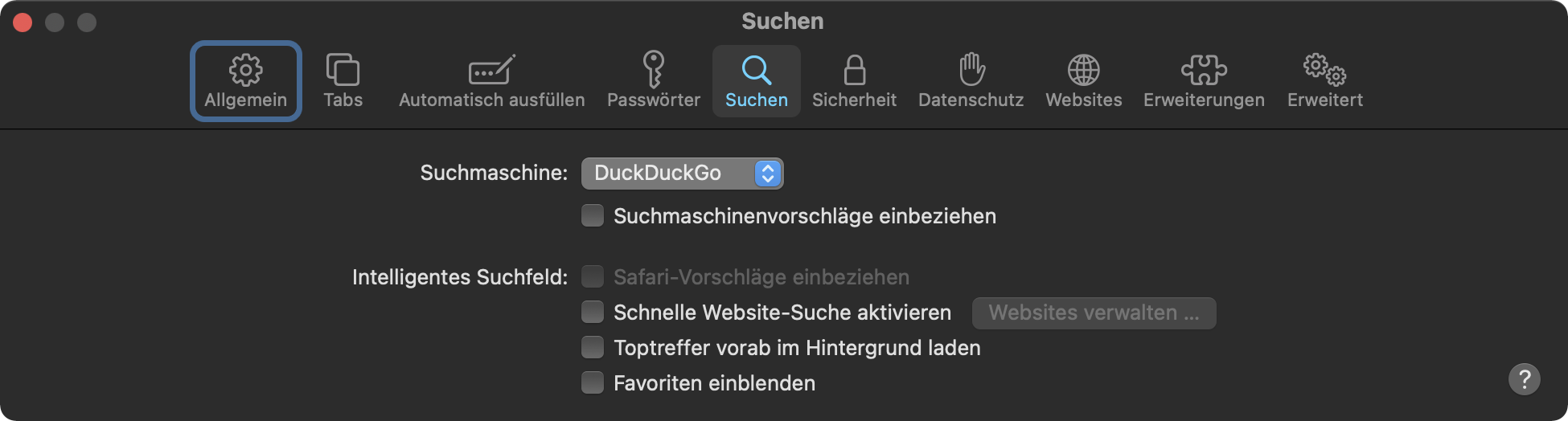1568x421 pixels.
Task: Click the Sicherheit padlock icon
Action: (x=854, y=70)
